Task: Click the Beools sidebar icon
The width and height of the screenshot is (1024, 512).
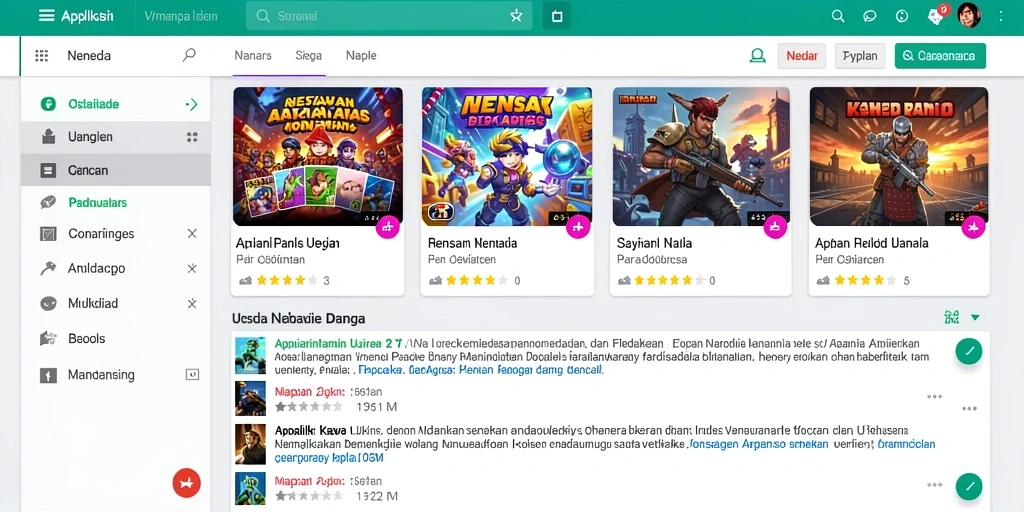Action: 48,338
